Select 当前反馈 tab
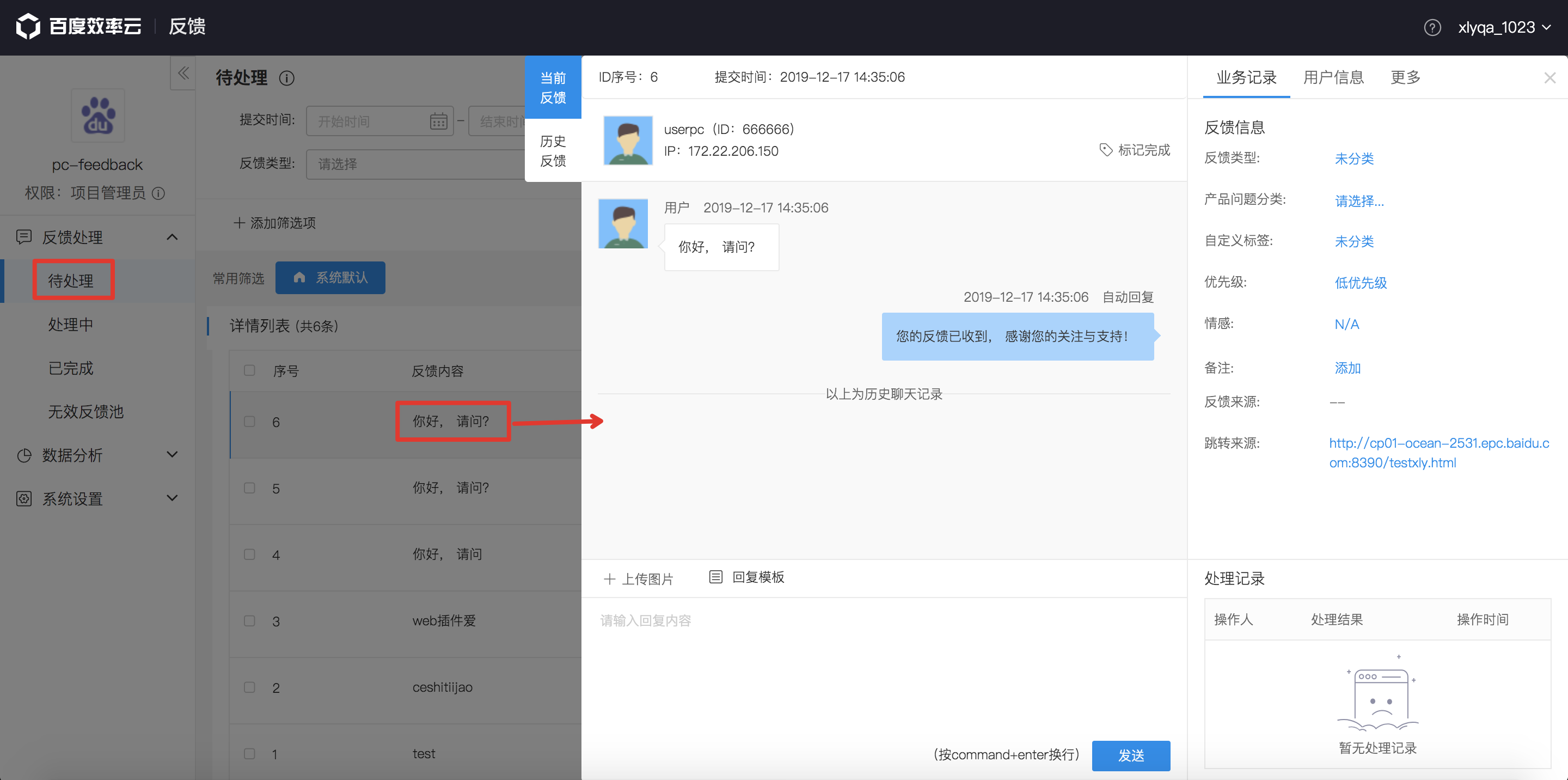This screenshot has width=1568, height=780. coord(553,88)
